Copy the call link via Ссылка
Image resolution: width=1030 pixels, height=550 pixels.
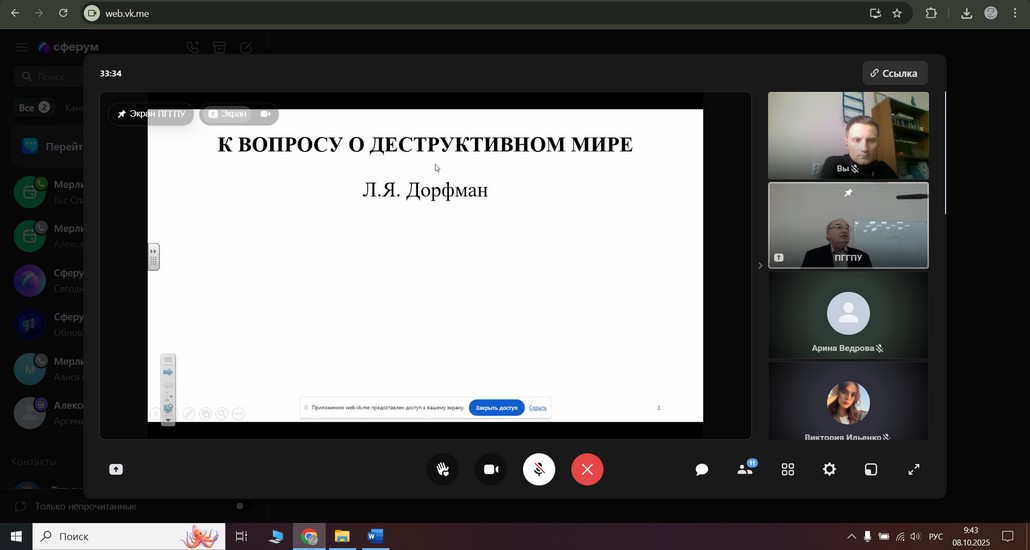pos(894,73)
